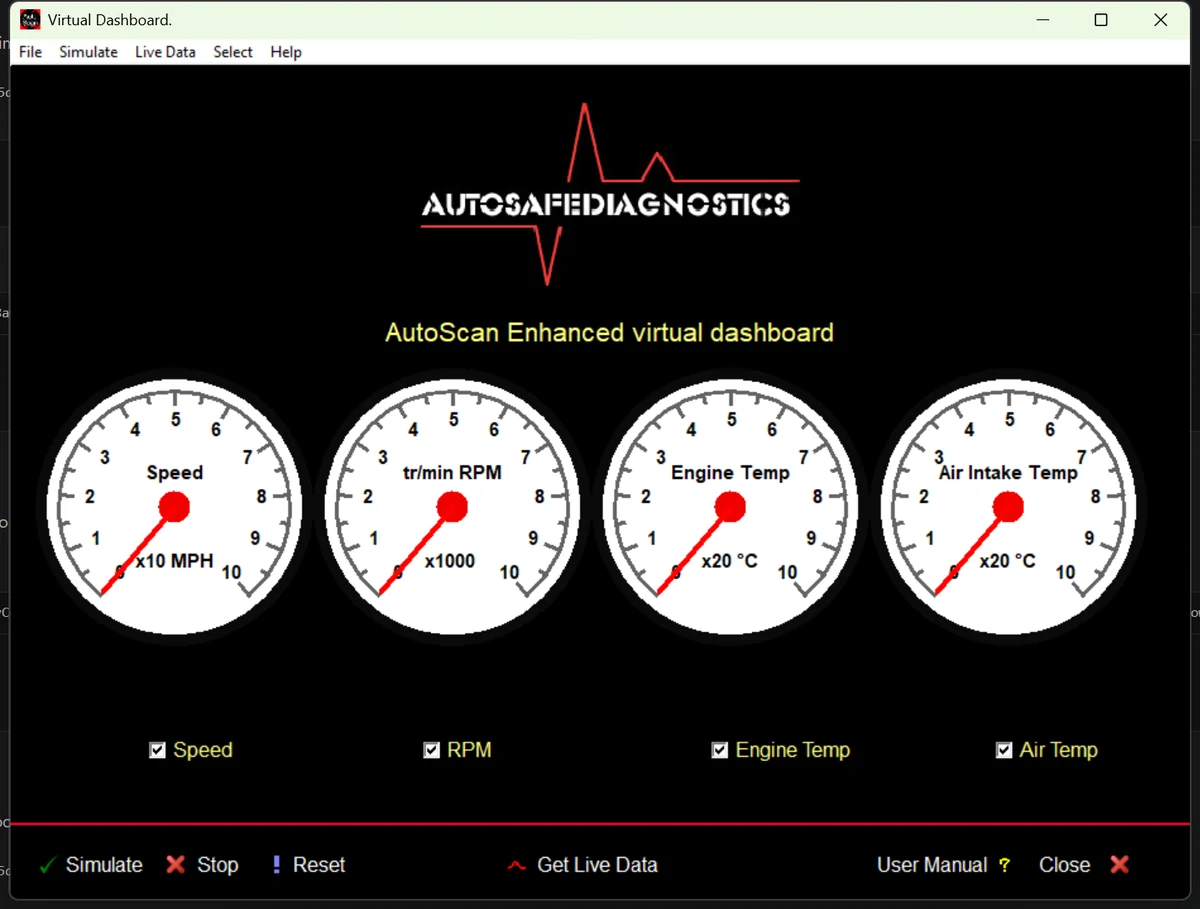The height and width of the screenshot is (909, 1200).
Task: Click the "Speed" title inside the first gauge
Action: (x=175, y=473)
